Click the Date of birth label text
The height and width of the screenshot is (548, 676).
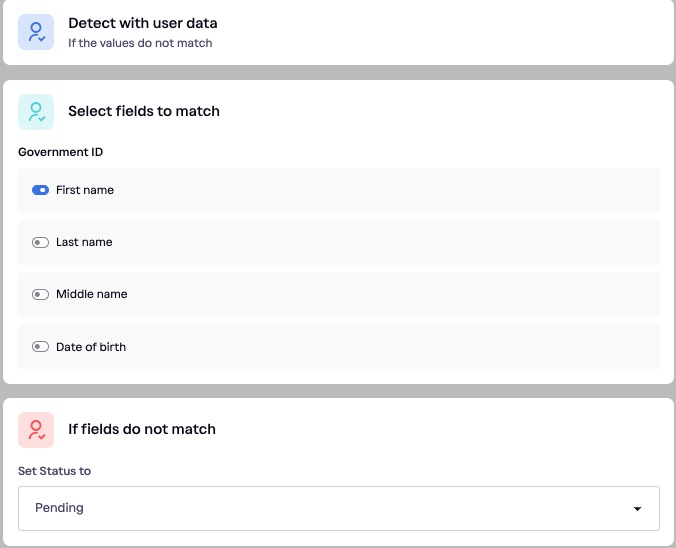[x=91, y=347]
